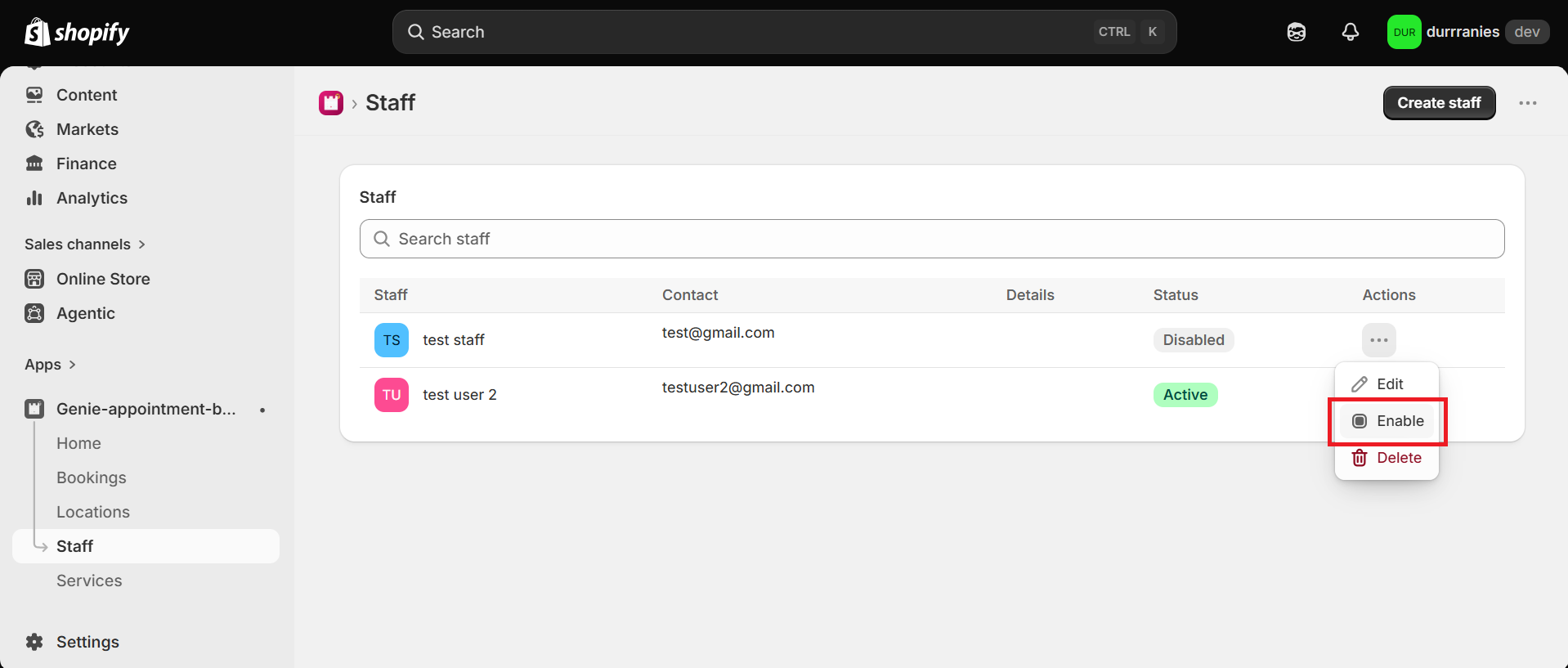
Task: Click the Online Store icon
Action: coord(34,279)
